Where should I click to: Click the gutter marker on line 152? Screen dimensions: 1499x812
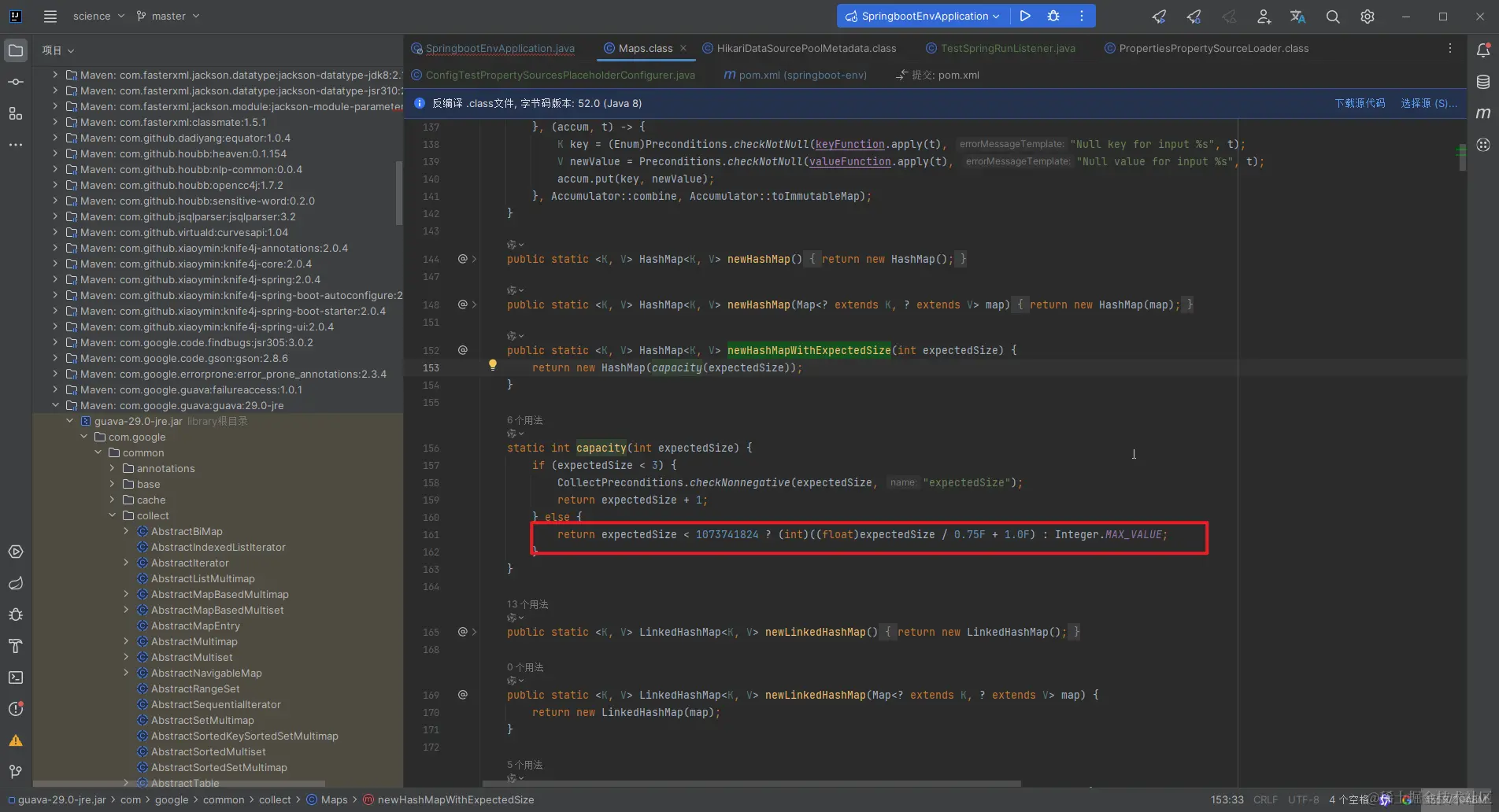tap(463, 350)
